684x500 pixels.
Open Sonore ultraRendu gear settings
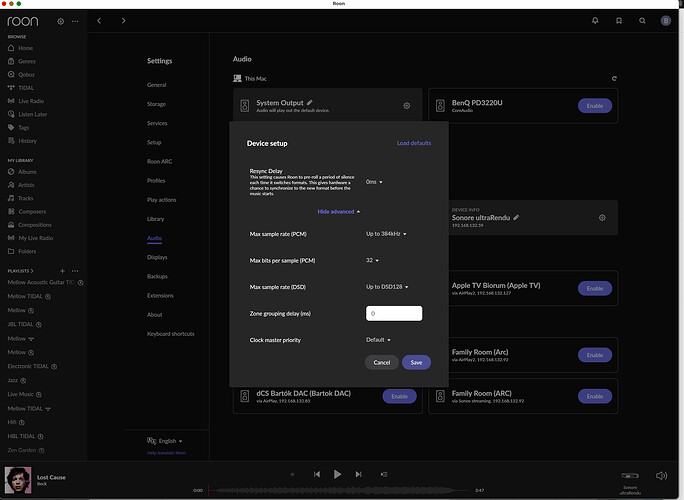[602, 217]
